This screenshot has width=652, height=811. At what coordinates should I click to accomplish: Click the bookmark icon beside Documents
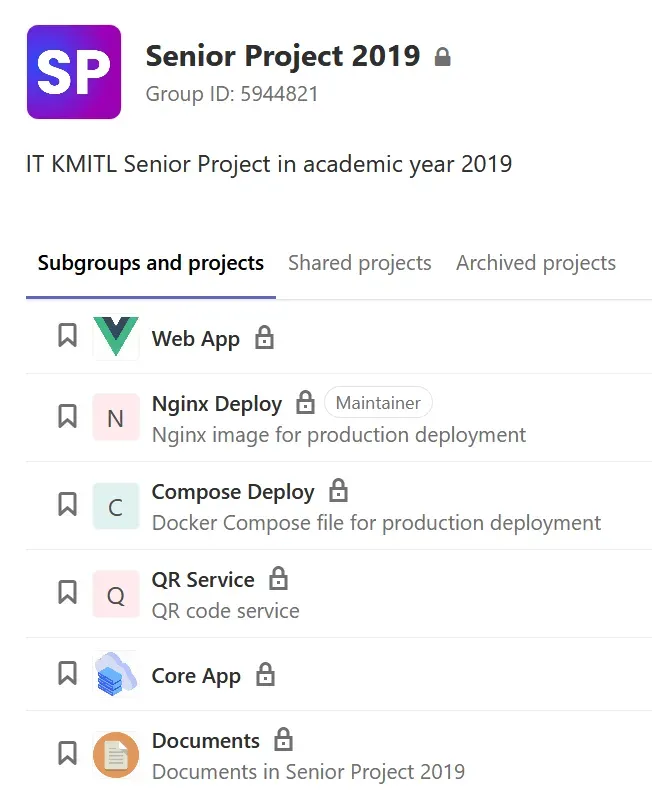pos(67,753)
